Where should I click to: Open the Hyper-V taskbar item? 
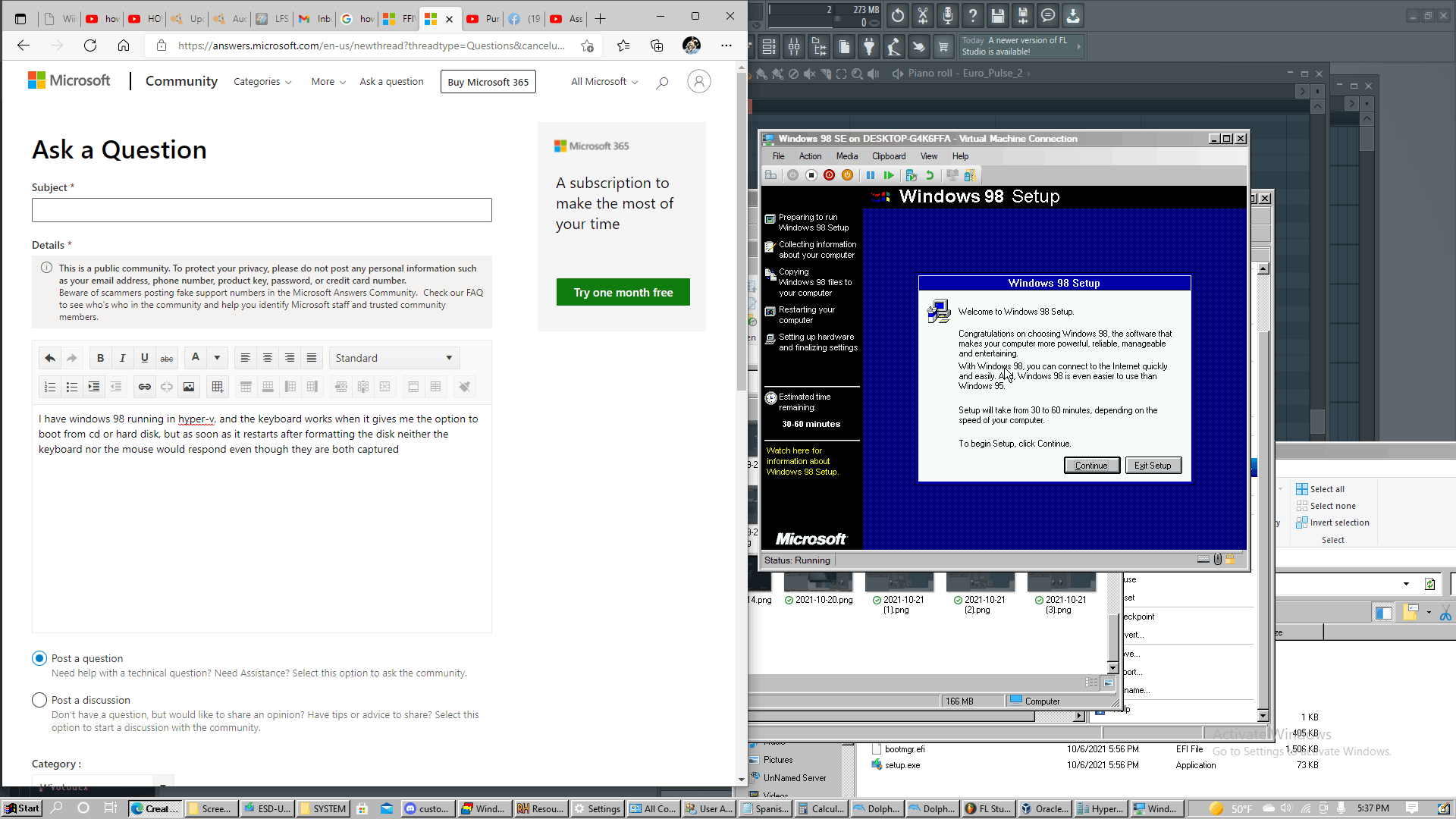click(1100, 808)
